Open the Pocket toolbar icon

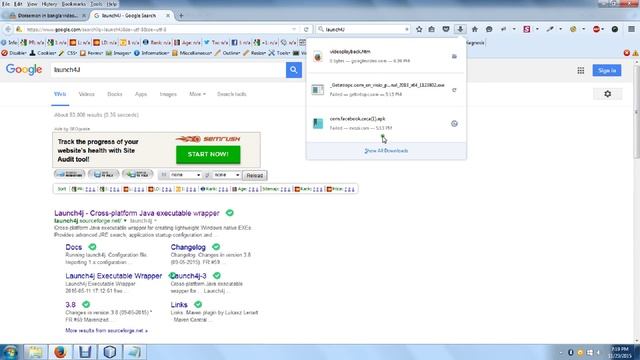click(x=446, y=29)
